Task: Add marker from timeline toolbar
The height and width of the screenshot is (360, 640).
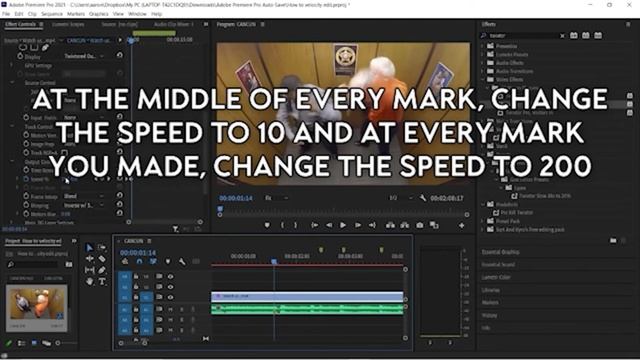Action: pyautogui.click(x=167, y=262)
